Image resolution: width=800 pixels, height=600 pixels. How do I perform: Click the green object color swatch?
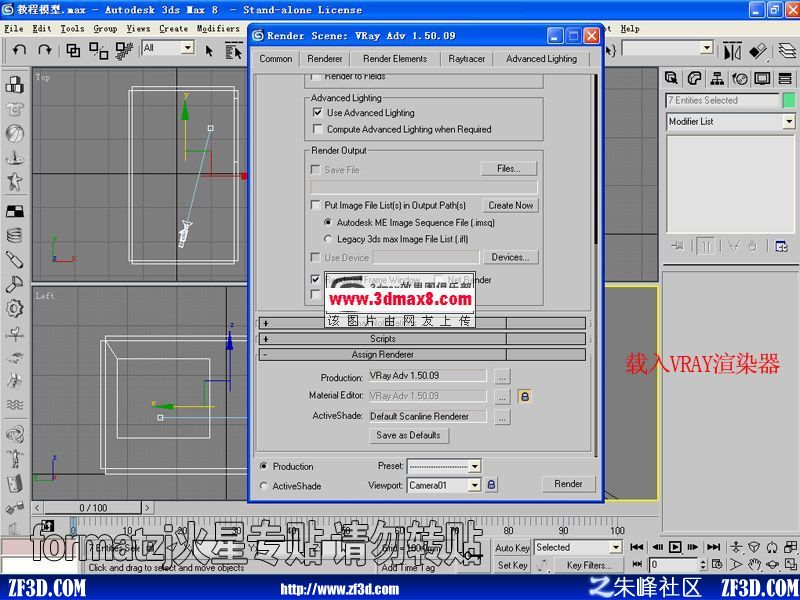coord(789,101)
